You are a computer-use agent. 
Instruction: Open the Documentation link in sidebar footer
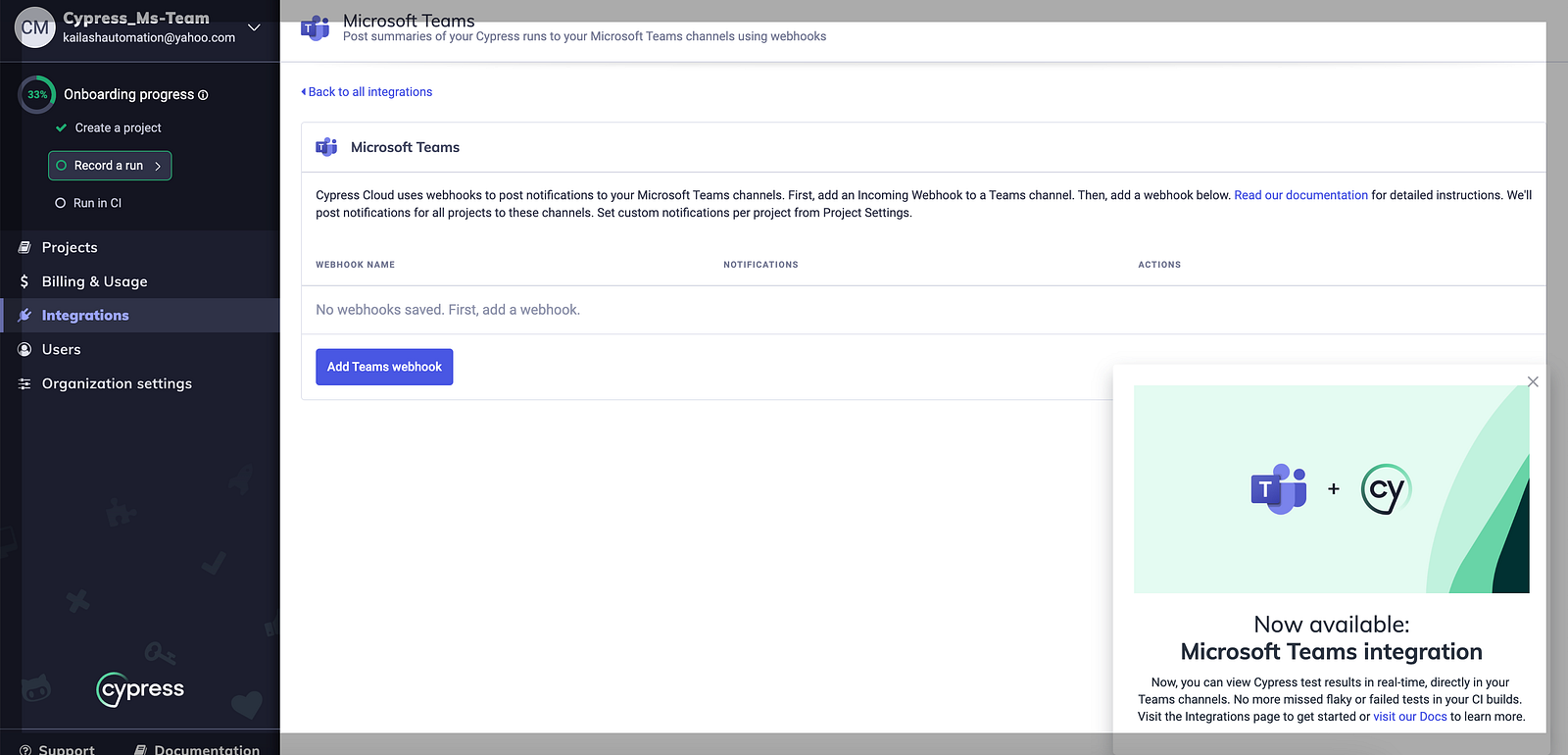coord(197,749)
